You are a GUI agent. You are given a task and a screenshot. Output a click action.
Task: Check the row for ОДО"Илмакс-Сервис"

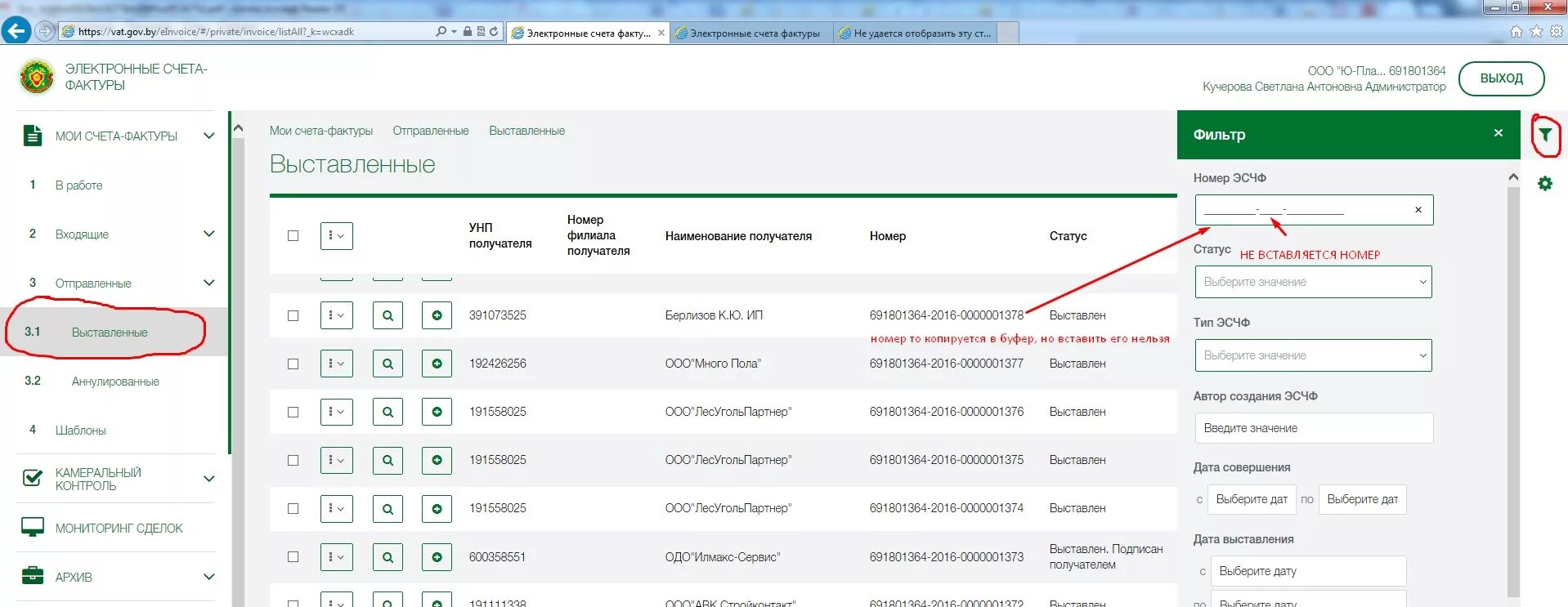(x=293, y=557)
